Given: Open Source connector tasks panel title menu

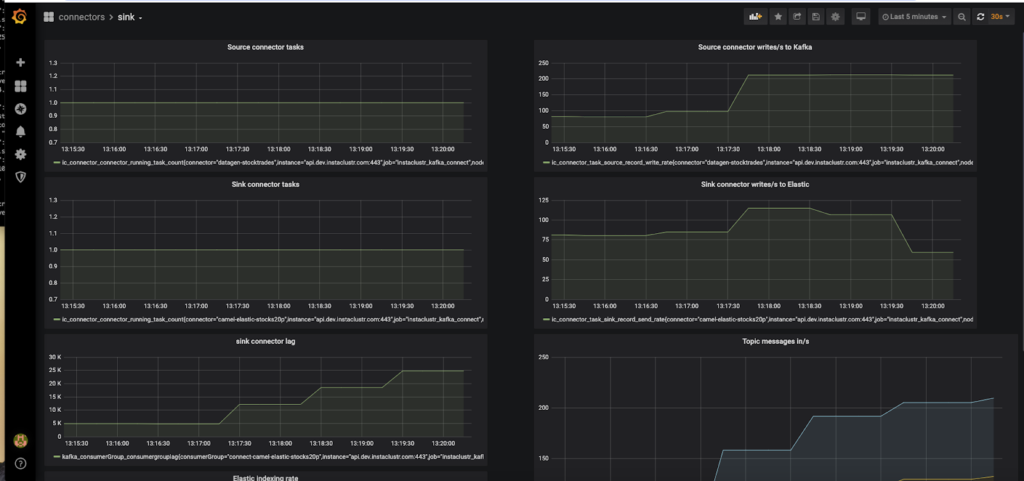Looking at the screenshot, I should tap(265, 47).
